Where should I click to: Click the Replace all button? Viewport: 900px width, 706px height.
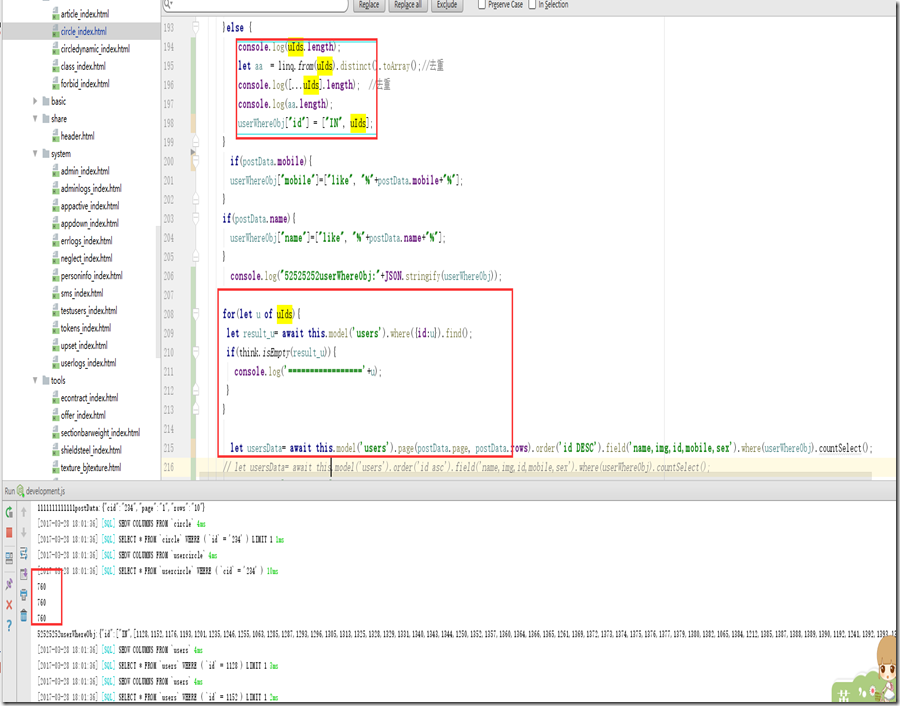408,5
